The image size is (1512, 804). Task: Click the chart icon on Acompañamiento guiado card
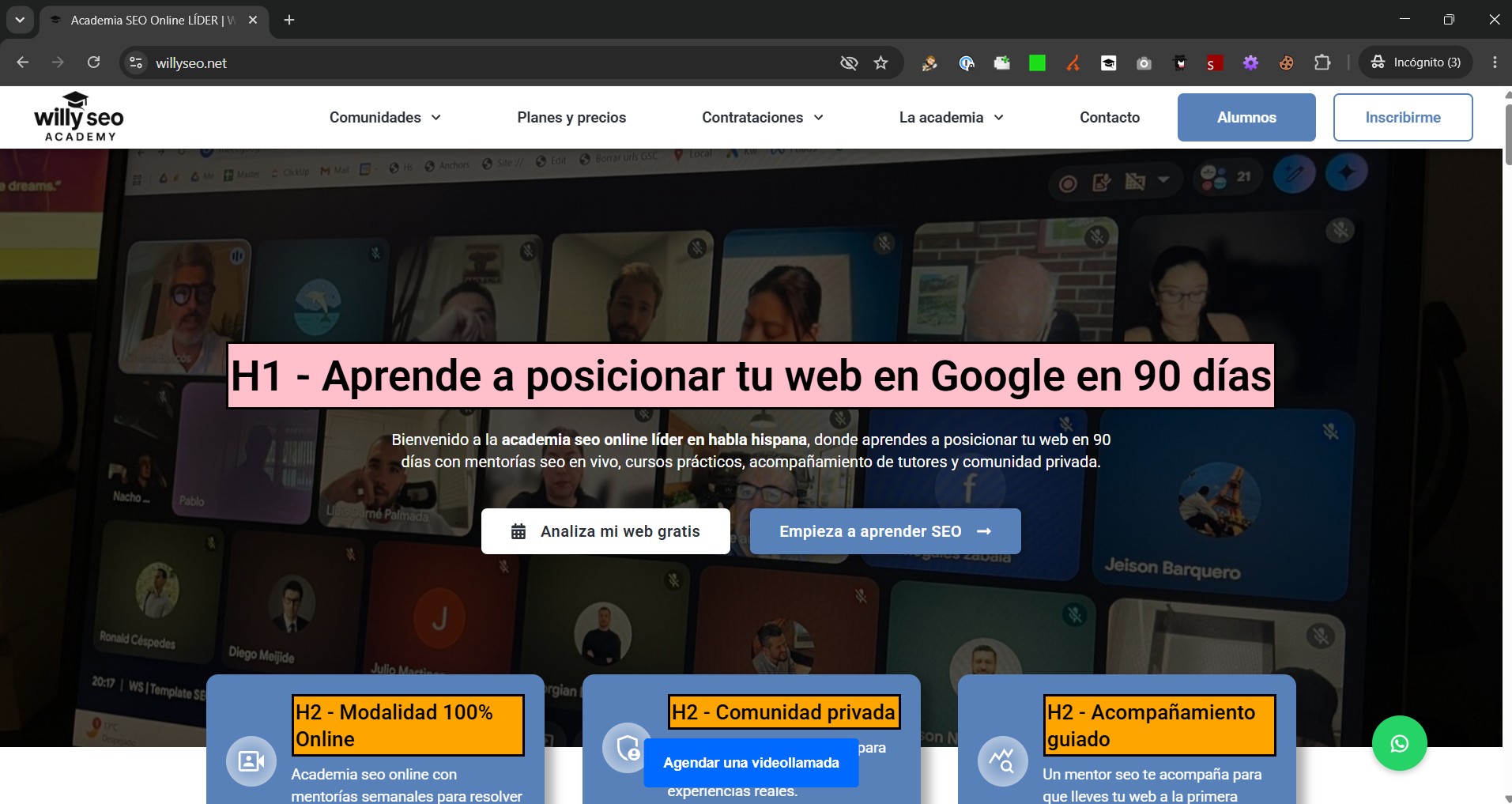(x=1003, y=761)
